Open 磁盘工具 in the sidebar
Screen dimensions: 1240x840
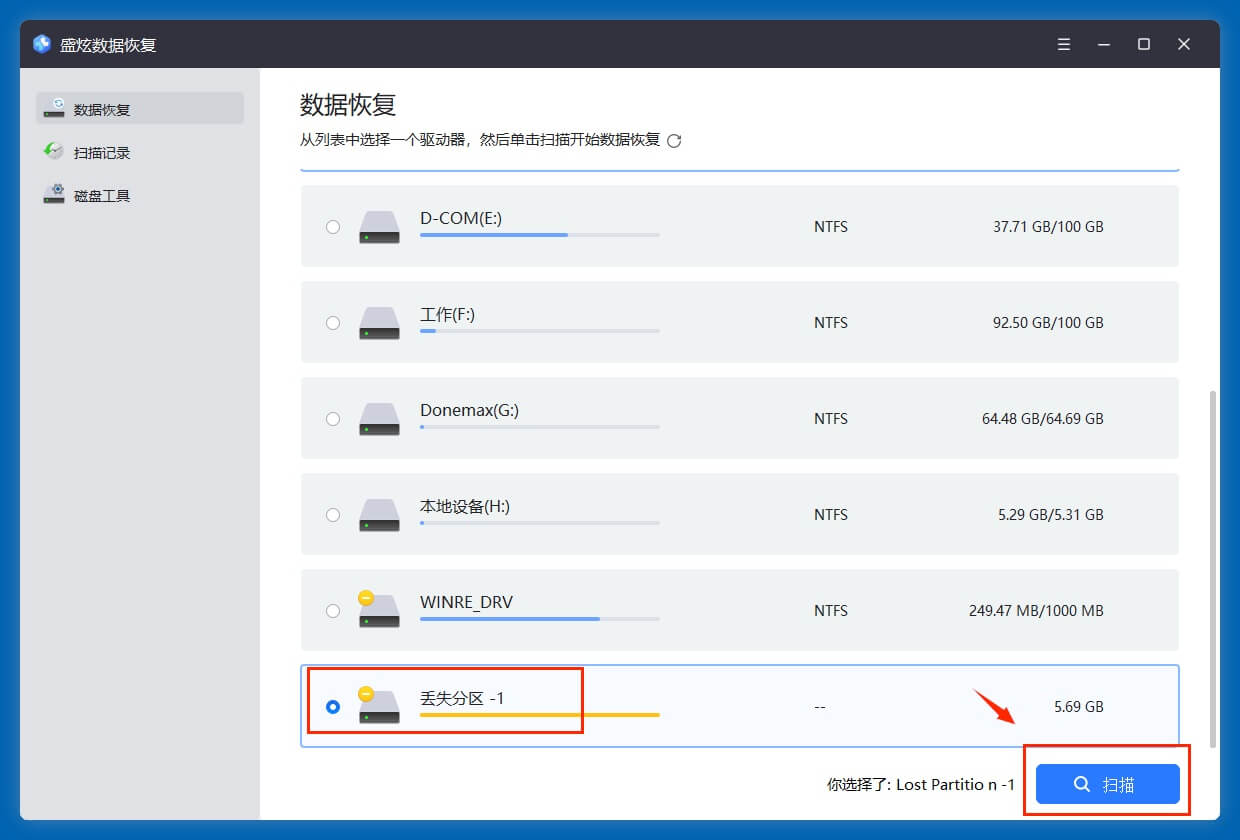click(x=102, y=196)
